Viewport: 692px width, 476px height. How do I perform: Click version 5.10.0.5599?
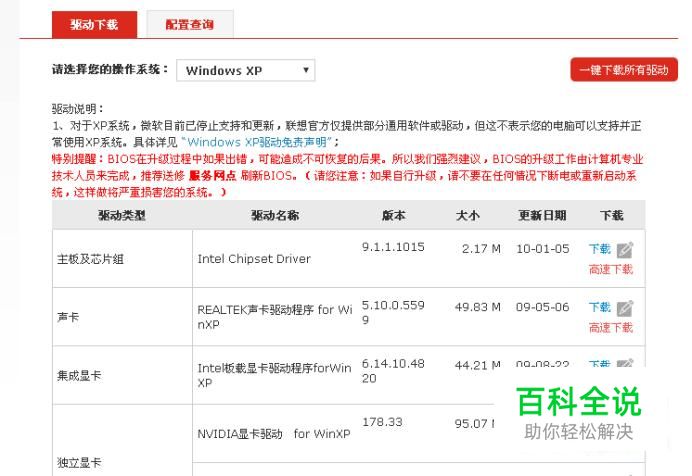tap(393, 312)
